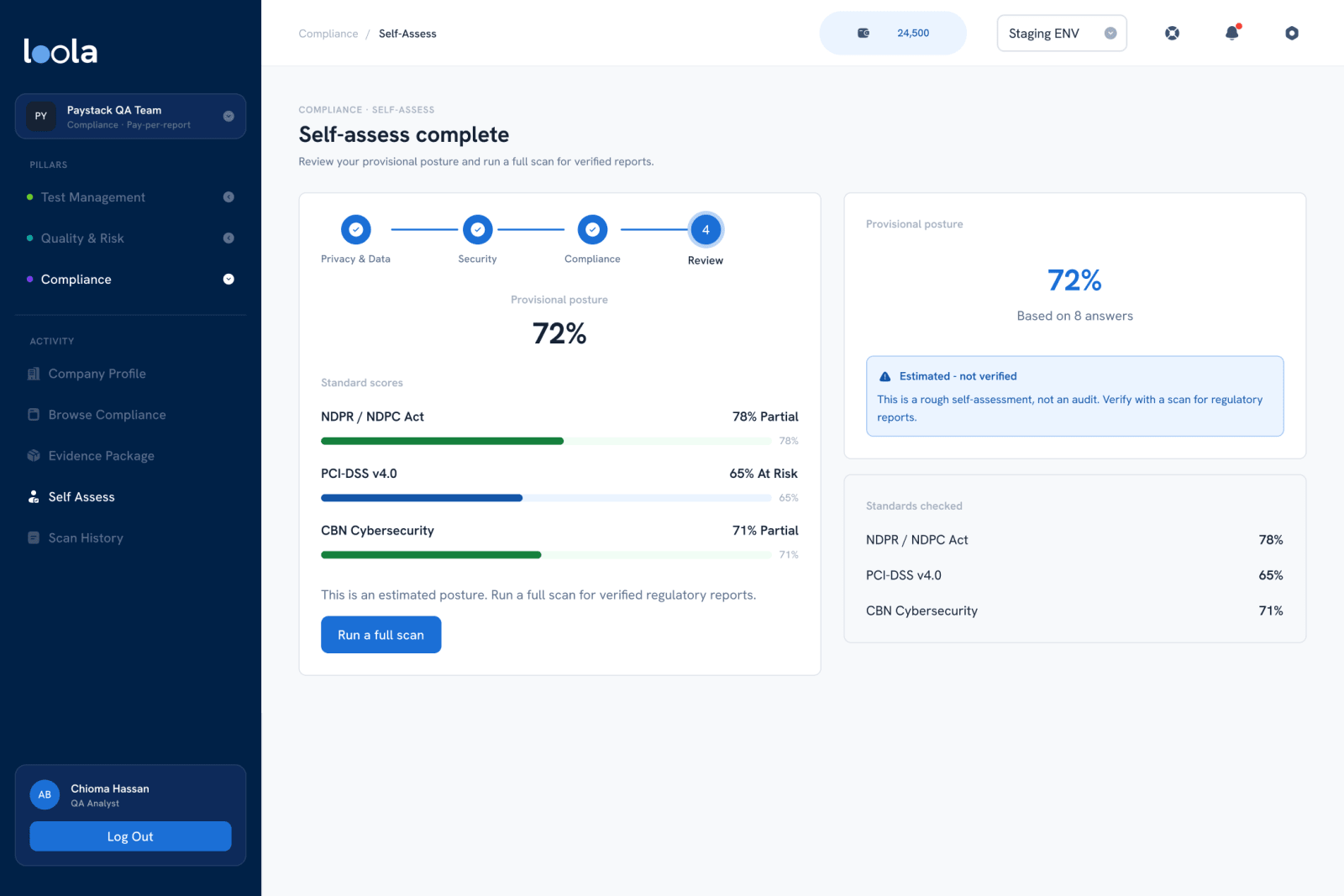The image size is (1344, 896).
Task: Click the Evidence Package box icon
Action: 34,456
